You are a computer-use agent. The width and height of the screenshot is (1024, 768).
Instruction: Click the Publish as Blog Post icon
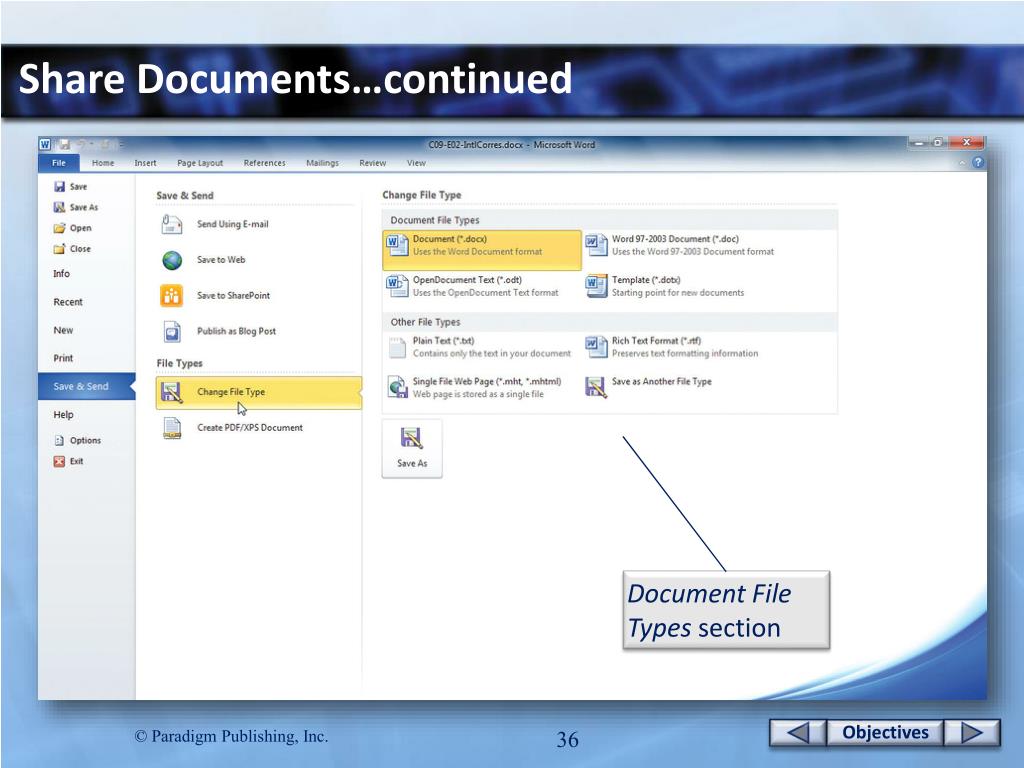click(172, 332)
